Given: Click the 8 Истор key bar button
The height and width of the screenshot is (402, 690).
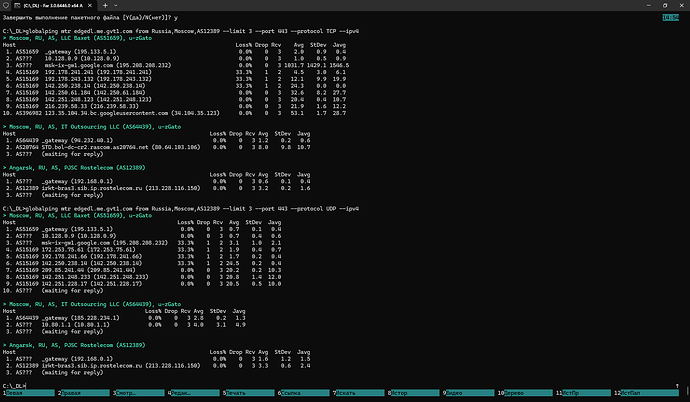Looking at the screenshot, I should point(415,393).
